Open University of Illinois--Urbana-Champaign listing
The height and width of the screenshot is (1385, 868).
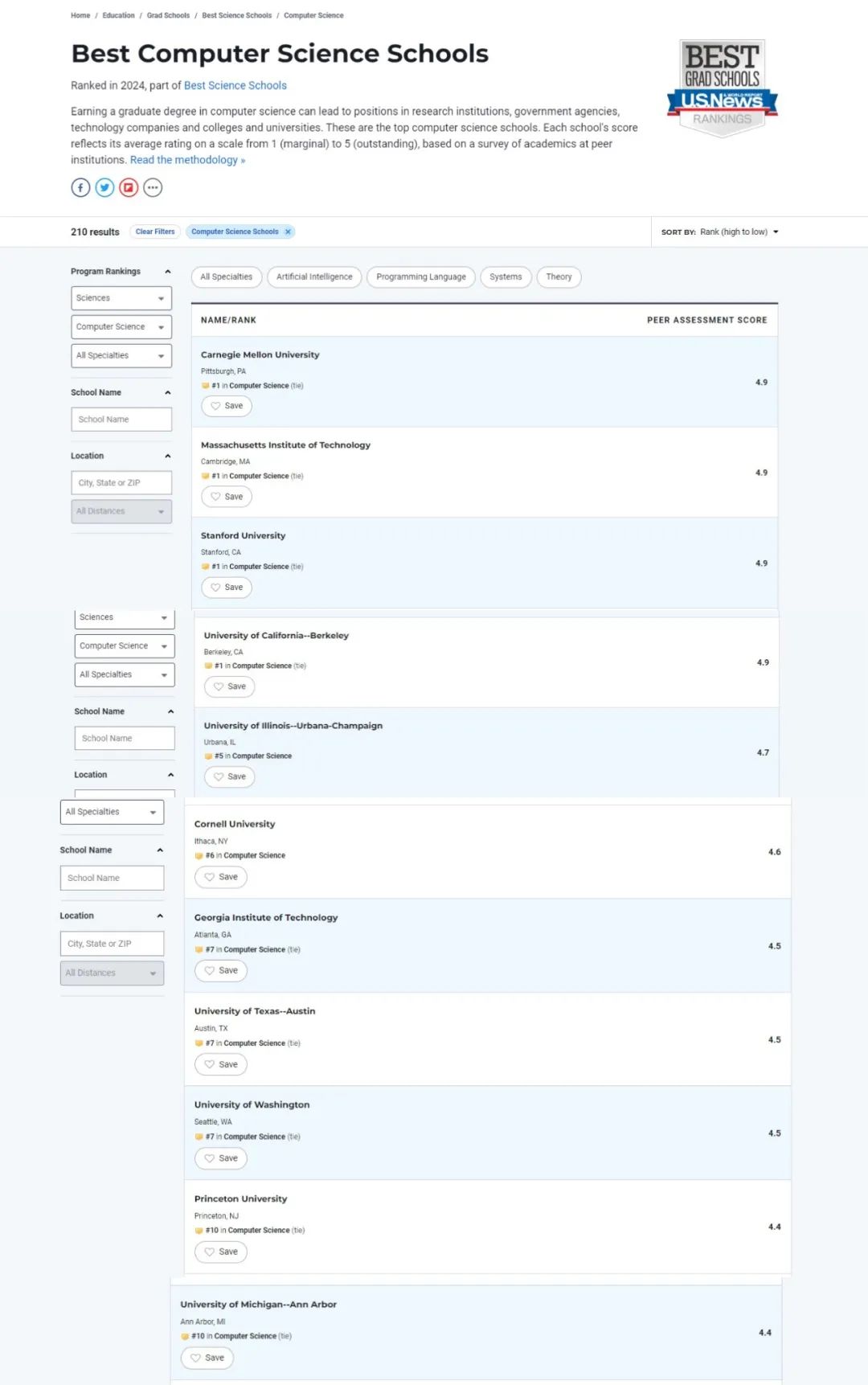[x=293, y=725]
